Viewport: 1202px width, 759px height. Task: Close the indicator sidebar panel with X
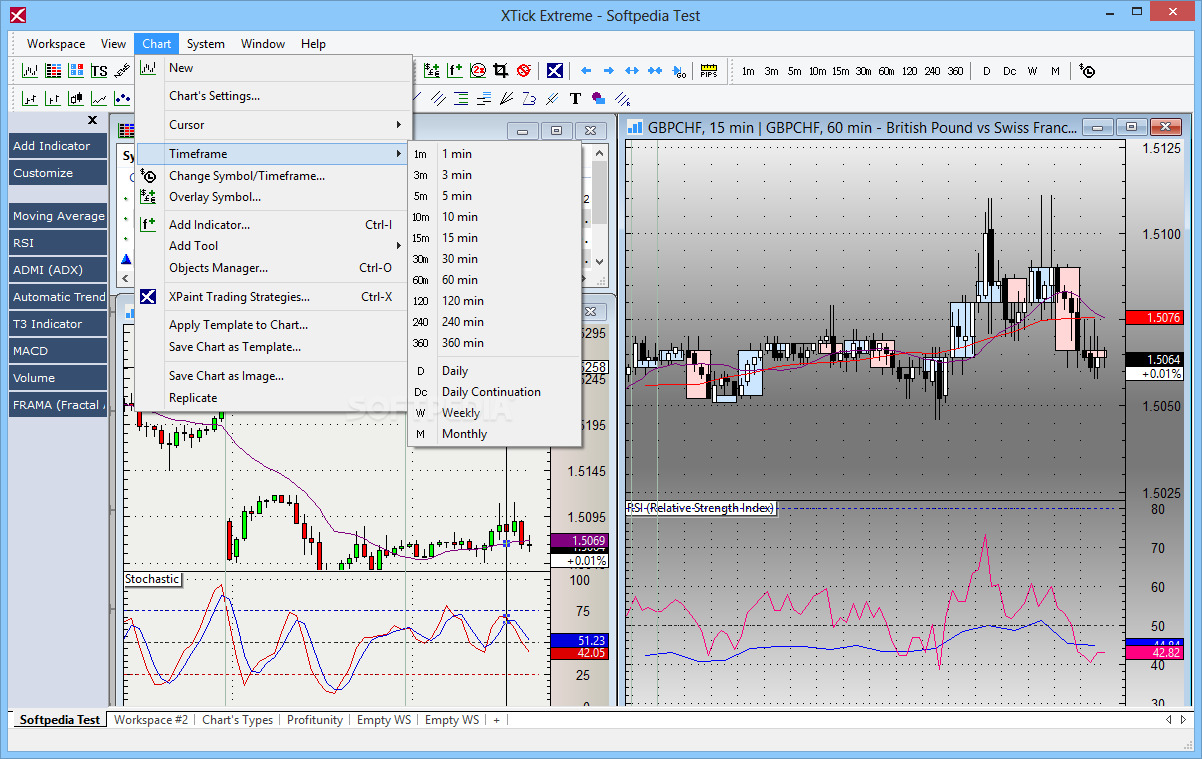click(x=93, y=120)
